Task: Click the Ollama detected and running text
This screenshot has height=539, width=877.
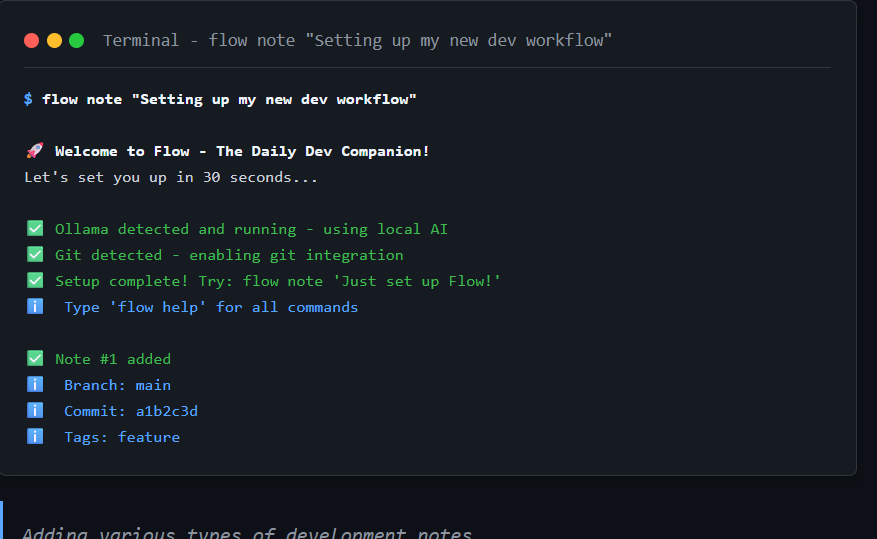Action: click(x=251, y=229)
